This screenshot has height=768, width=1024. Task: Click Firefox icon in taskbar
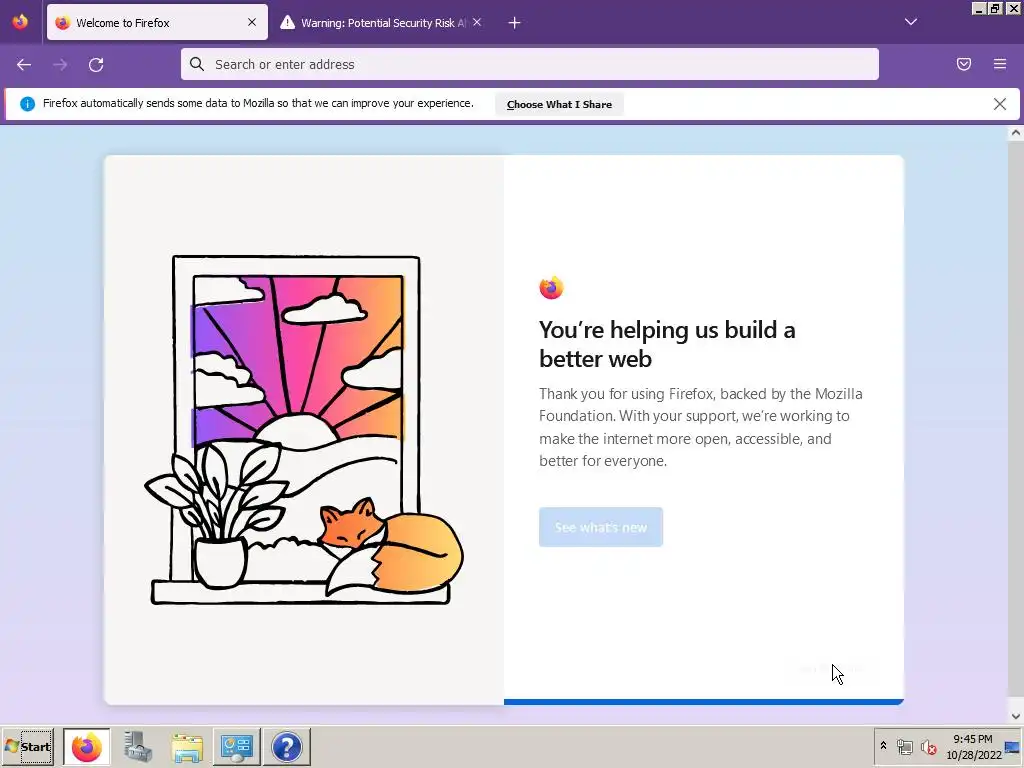pos(87,746)
